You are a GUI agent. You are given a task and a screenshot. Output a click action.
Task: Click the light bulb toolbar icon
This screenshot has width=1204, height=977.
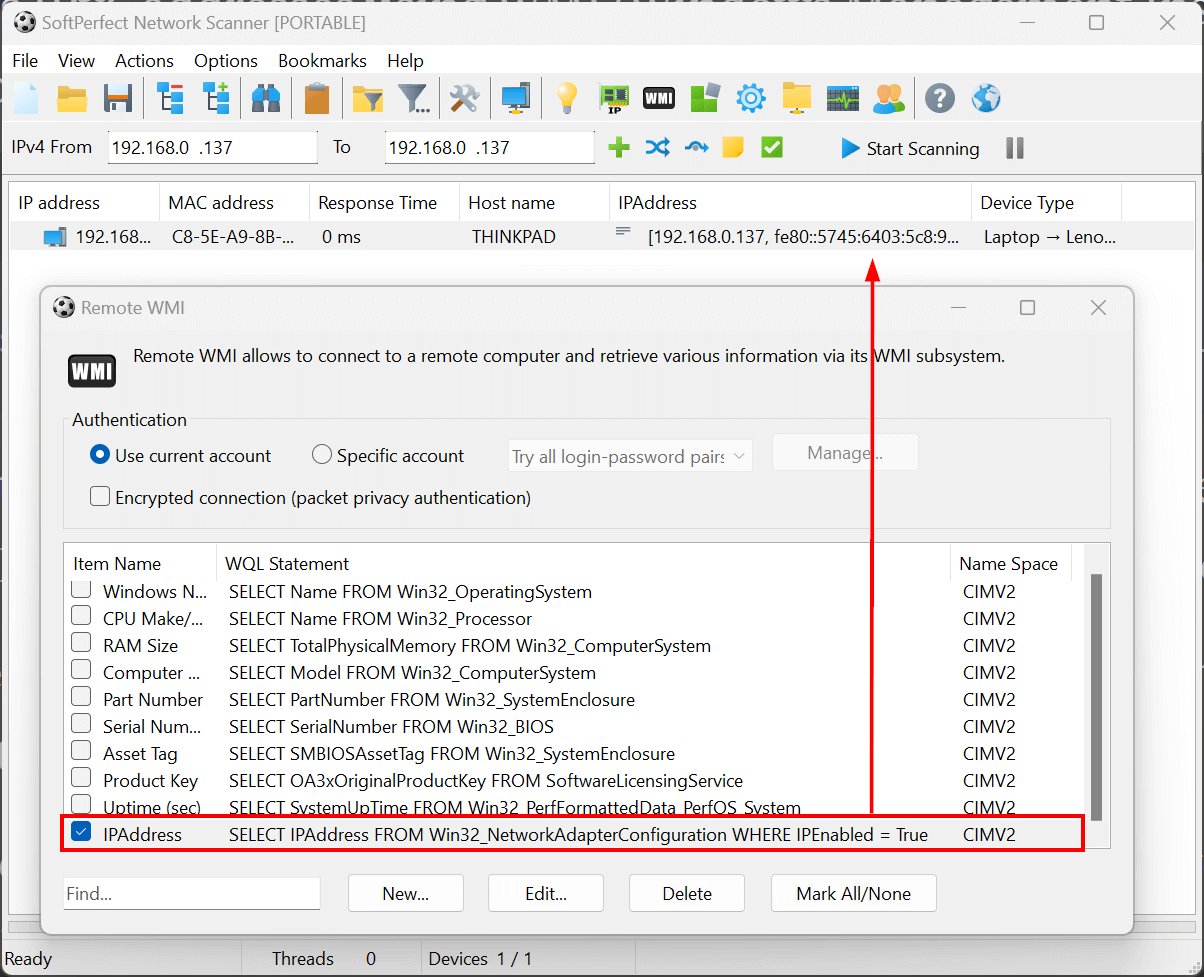[x=567, y=98]
